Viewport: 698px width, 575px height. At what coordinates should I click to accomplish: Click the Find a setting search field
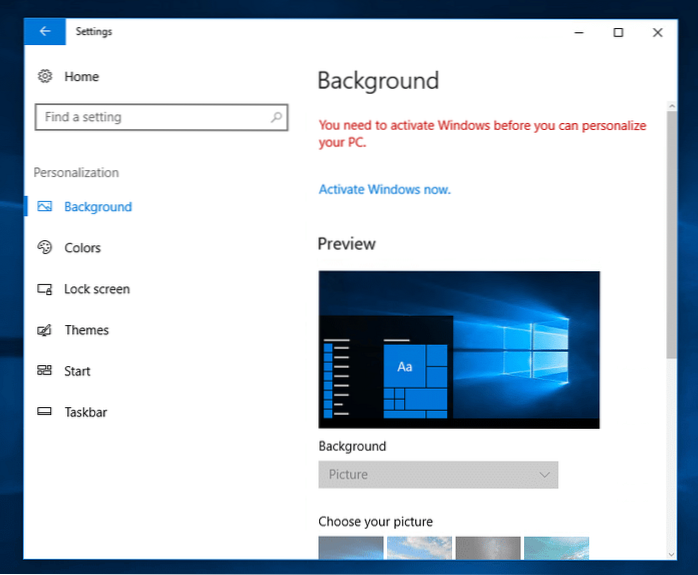(x=150, y=117)
